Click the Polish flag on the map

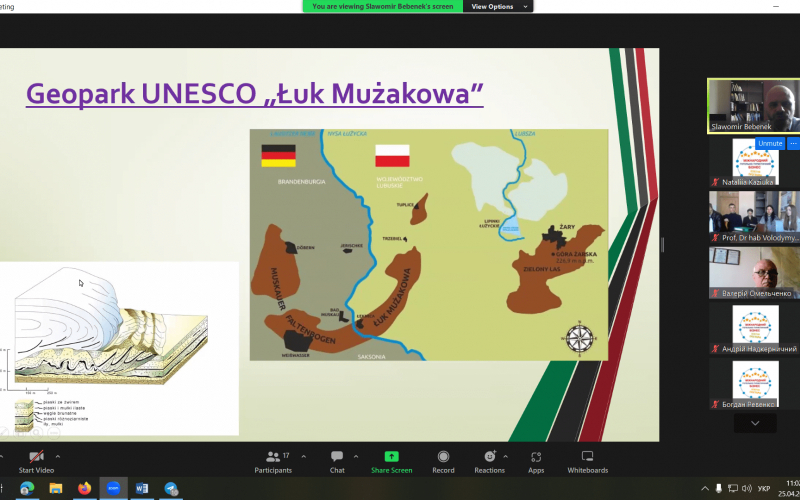pos(392,156)
